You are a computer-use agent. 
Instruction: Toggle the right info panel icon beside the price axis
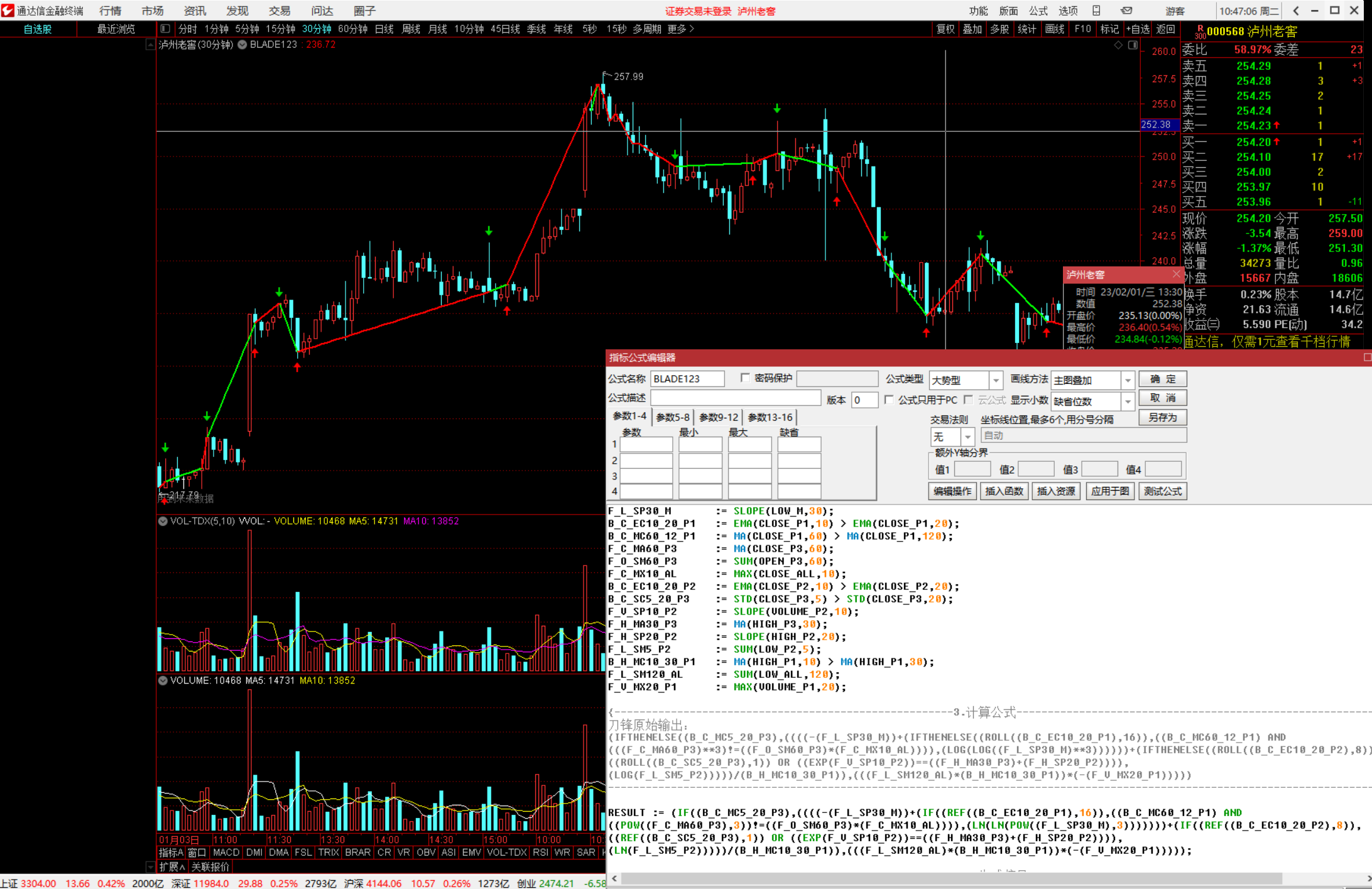pyautogui.click(x=1133, y=45)
